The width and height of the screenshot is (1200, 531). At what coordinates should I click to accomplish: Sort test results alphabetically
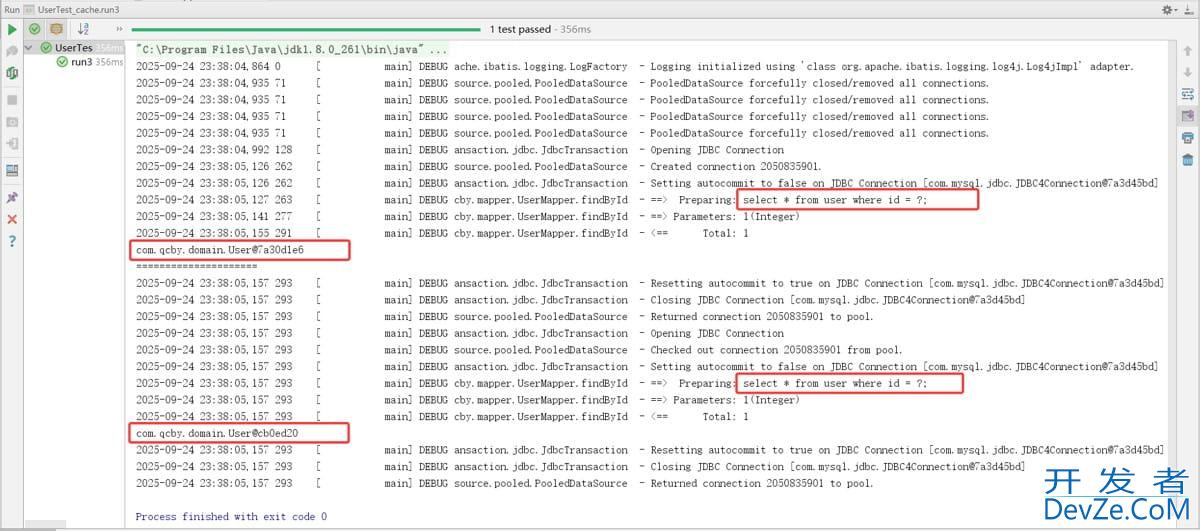83,30
